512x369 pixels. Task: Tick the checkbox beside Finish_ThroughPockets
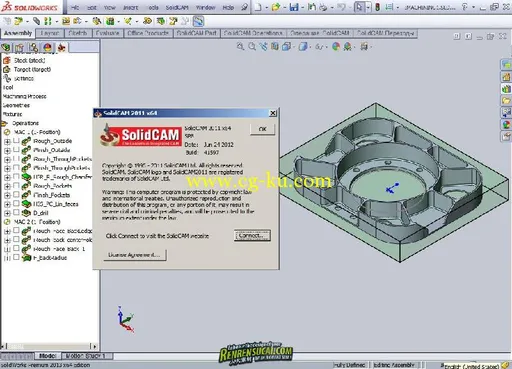16,168
